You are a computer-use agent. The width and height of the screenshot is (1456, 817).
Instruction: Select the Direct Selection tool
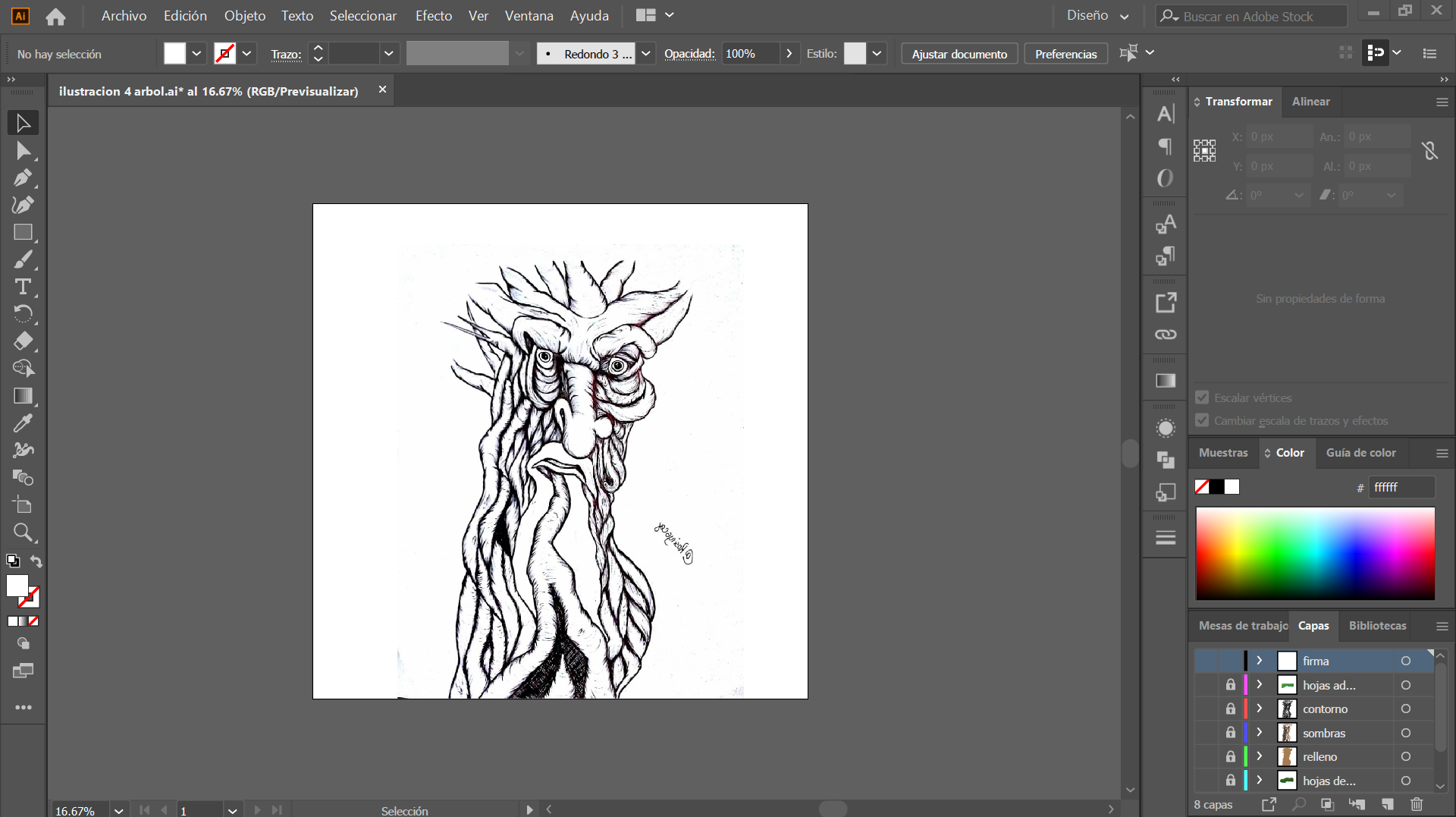23,150
